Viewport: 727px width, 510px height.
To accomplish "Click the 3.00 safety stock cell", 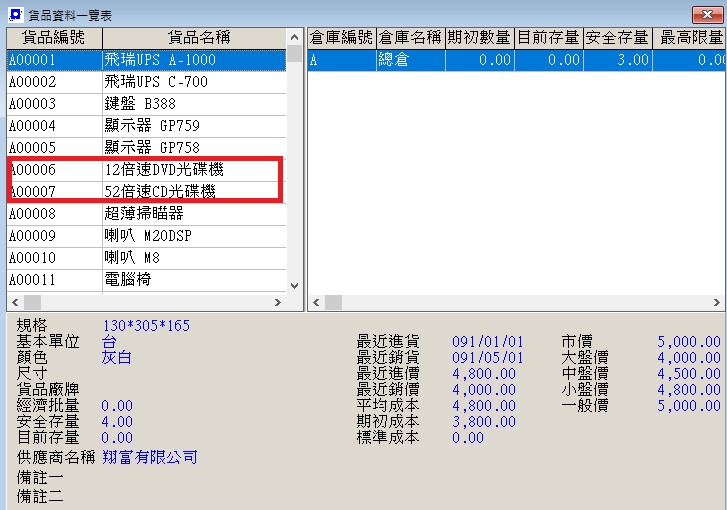I will [618, 60].
